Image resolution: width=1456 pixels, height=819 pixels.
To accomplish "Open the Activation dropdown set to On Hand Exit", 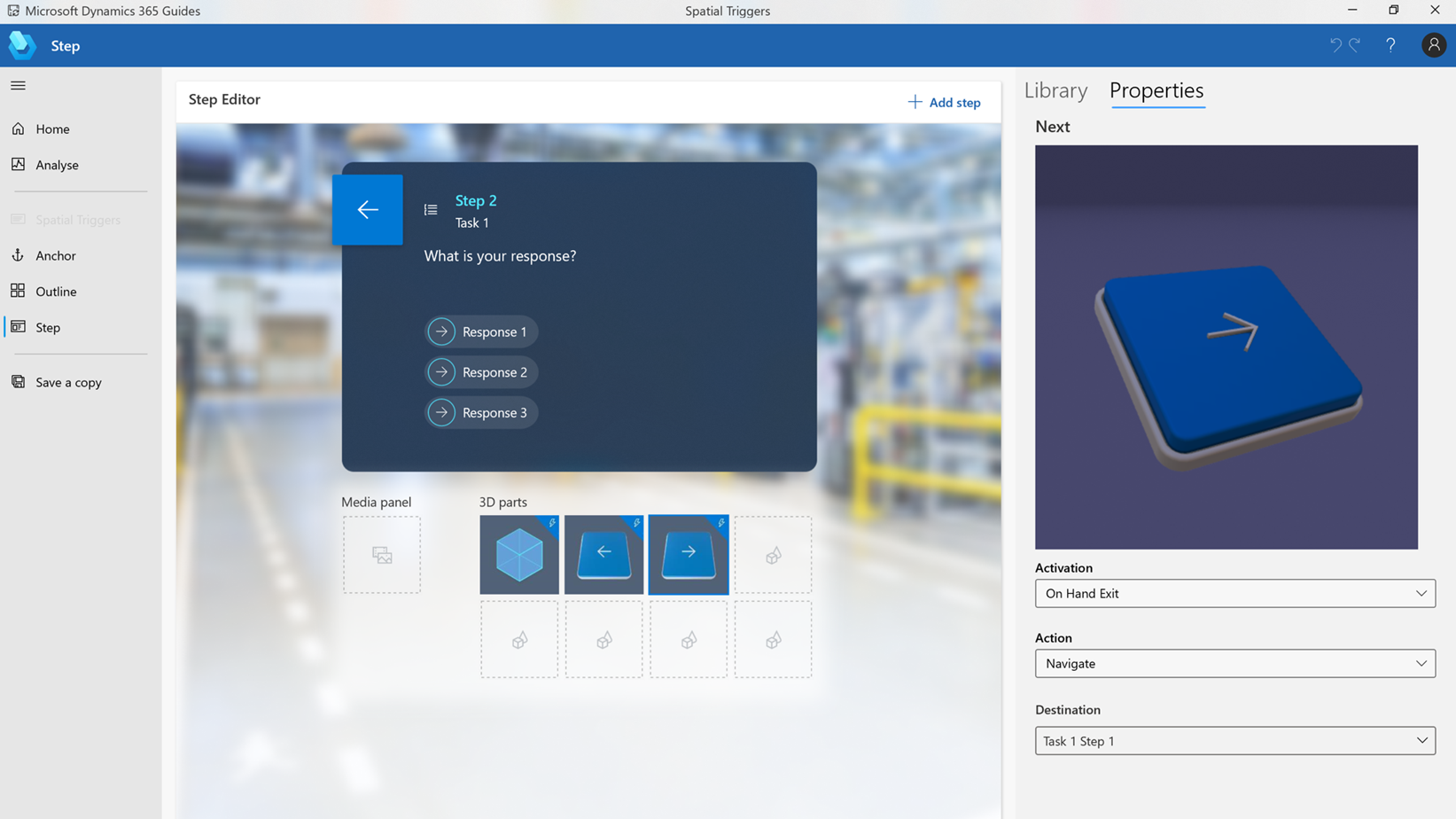I will click(x=1234, y=593).
